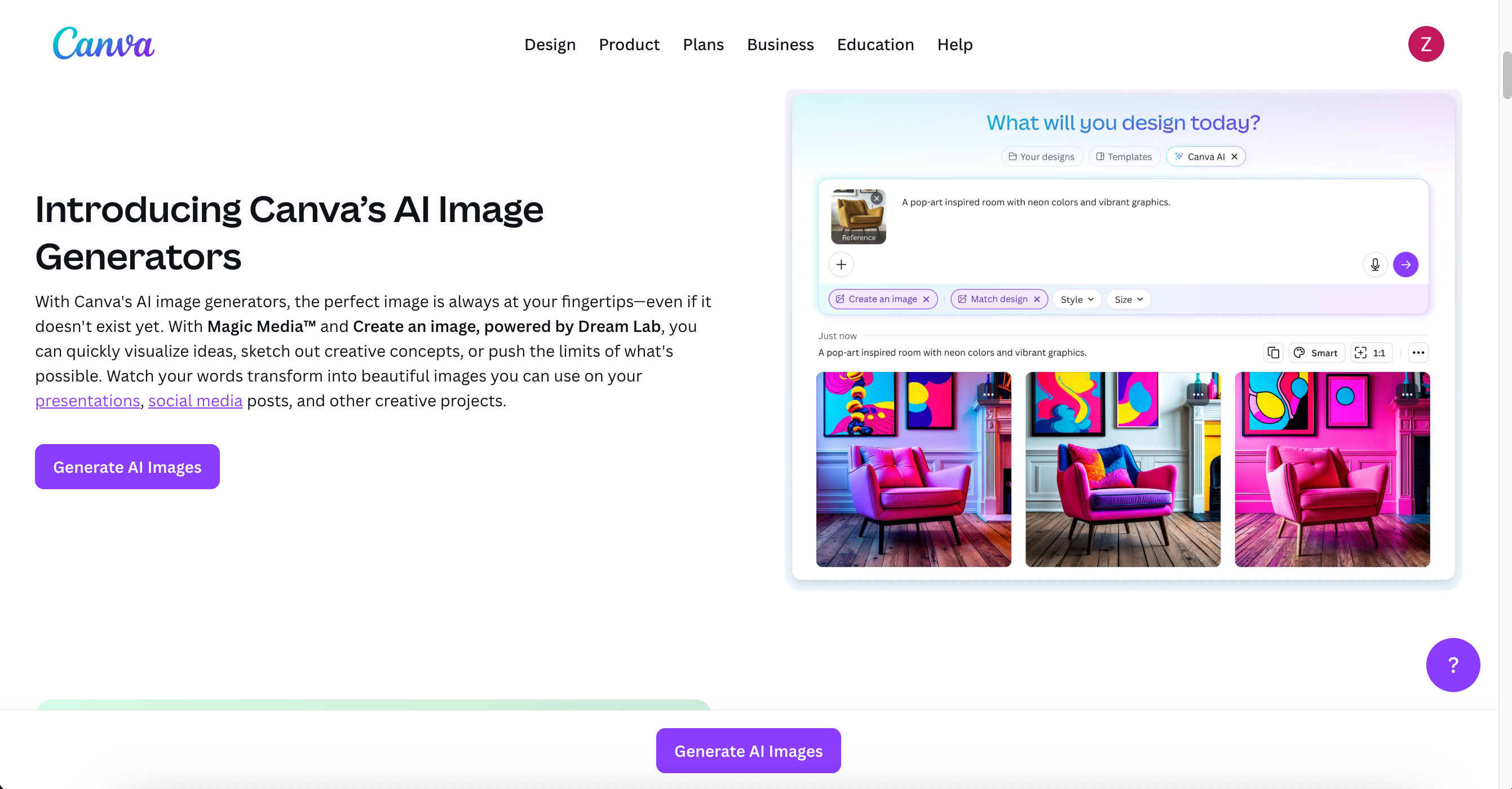This screenshot has width=1512, height=789.
Task: Open the Education menu item
Action: [875, 45]
